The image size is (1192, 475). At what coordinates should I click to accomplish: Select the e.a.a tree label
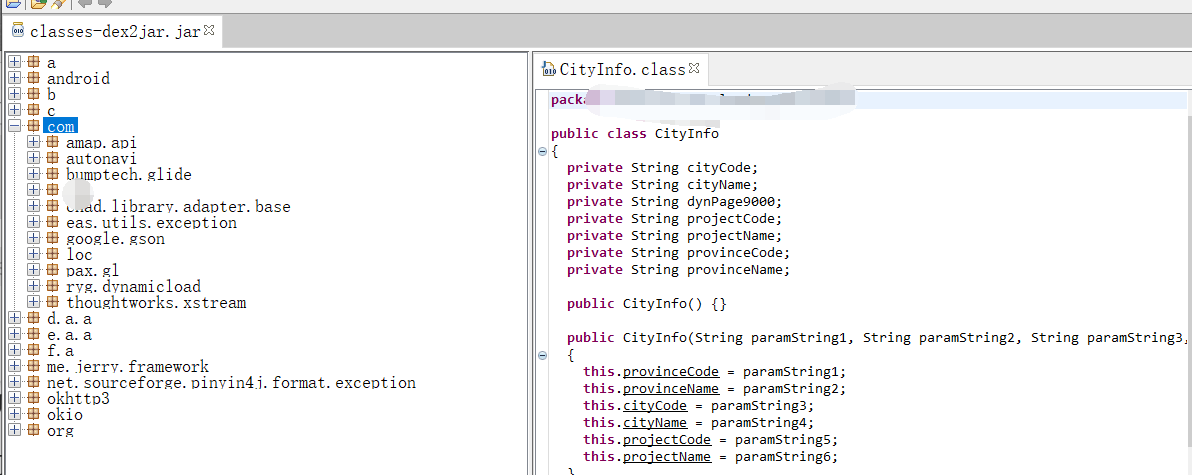point(69,334)
